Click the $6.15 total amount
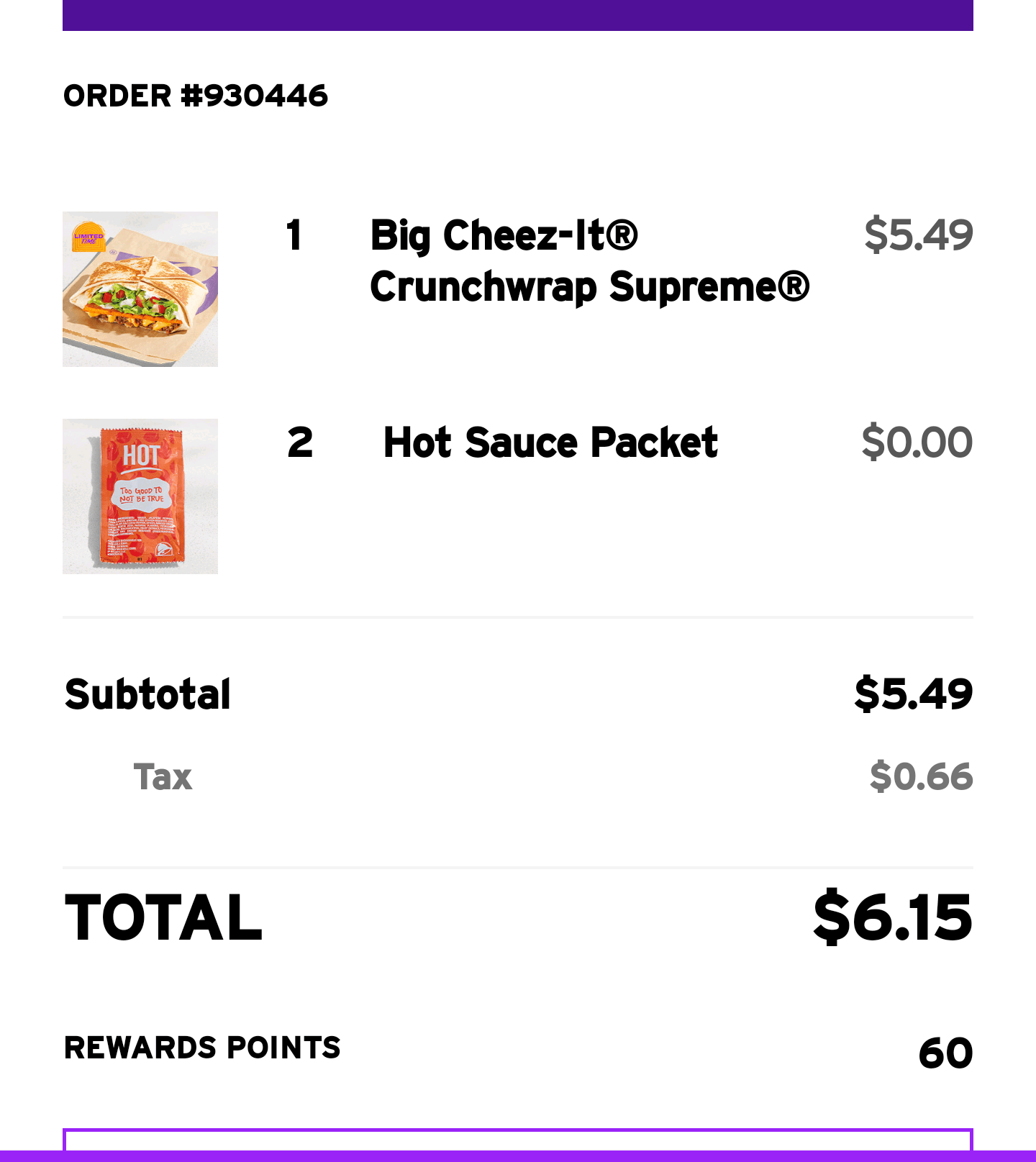1036x1162 pixels. (892, 917)
